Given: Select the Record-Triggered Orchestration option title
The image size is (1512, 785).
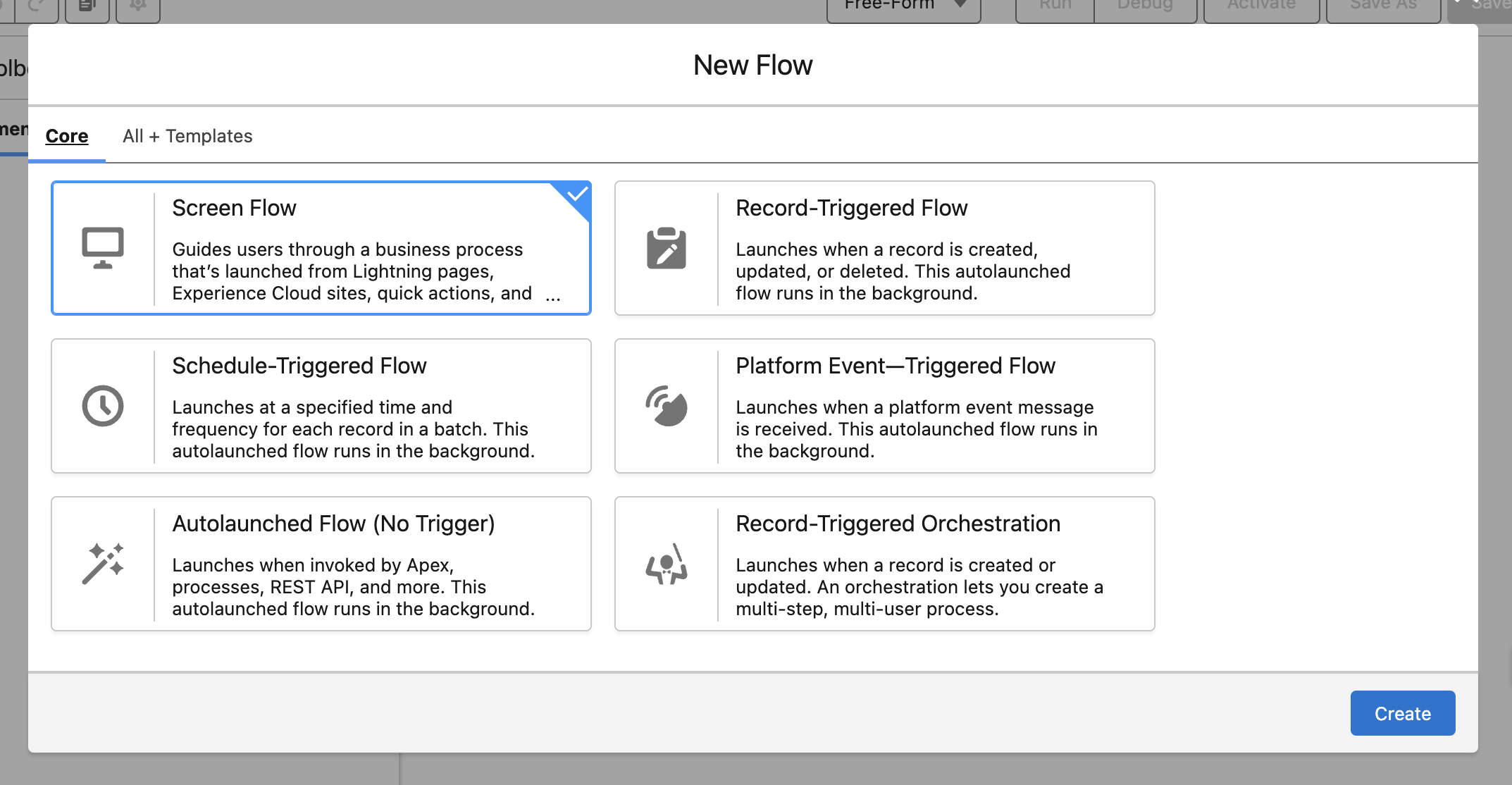Looking at the screenshot, I should click(898, 524).
